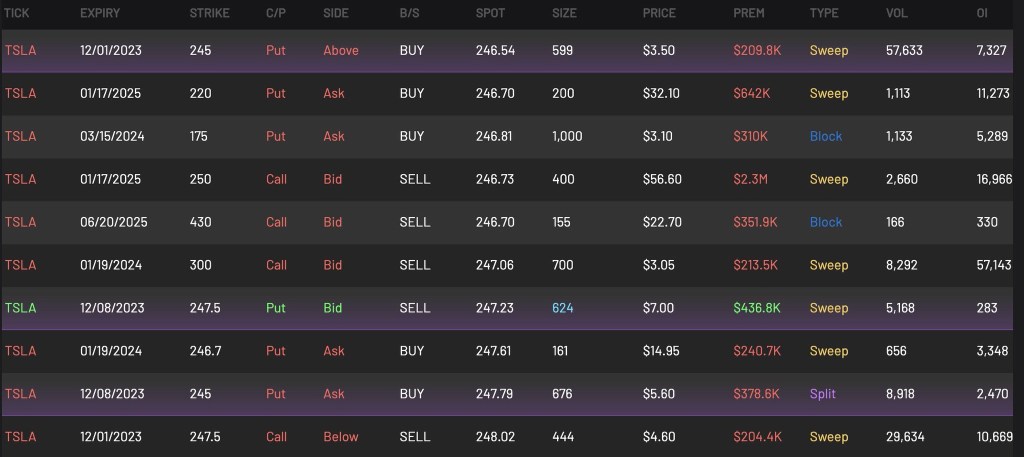Viewport: 1024px width, 457px height.
Task: Click the 06/20/2025 expiry date cell
Action: click(114, 222)
